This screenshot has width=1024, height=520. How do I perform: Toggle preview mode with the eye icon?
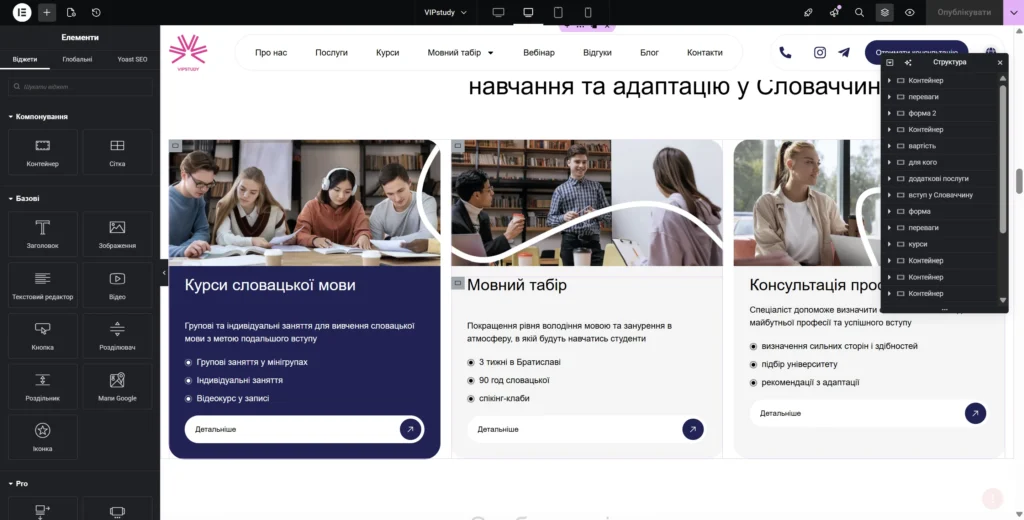coord(910,12)
